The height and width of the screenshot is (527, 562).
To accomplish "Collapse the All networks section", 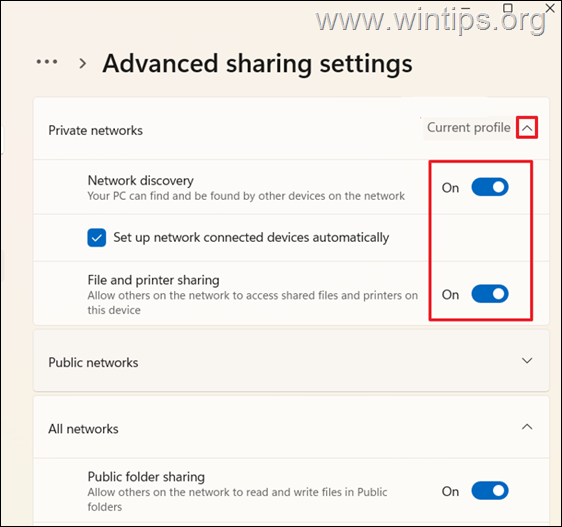I will (527, 427).
